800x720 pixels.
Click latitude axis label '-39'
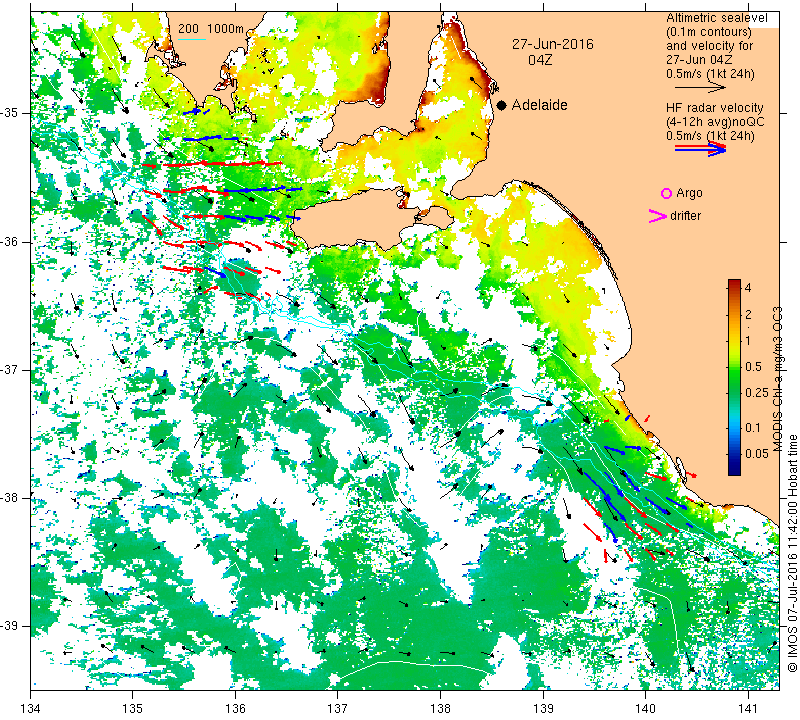click(x=10, y=626)
